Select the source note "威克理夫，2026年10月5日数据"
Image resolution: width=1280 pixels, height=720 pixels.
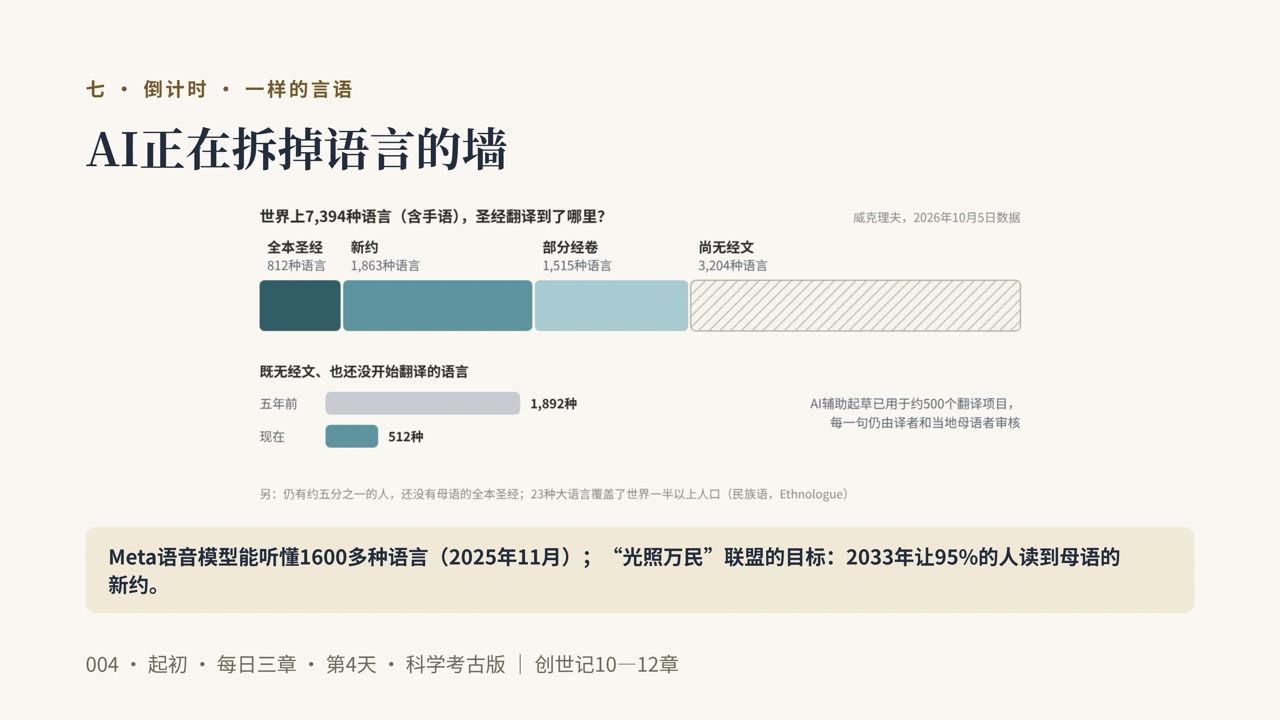click(x=936, y=217)
